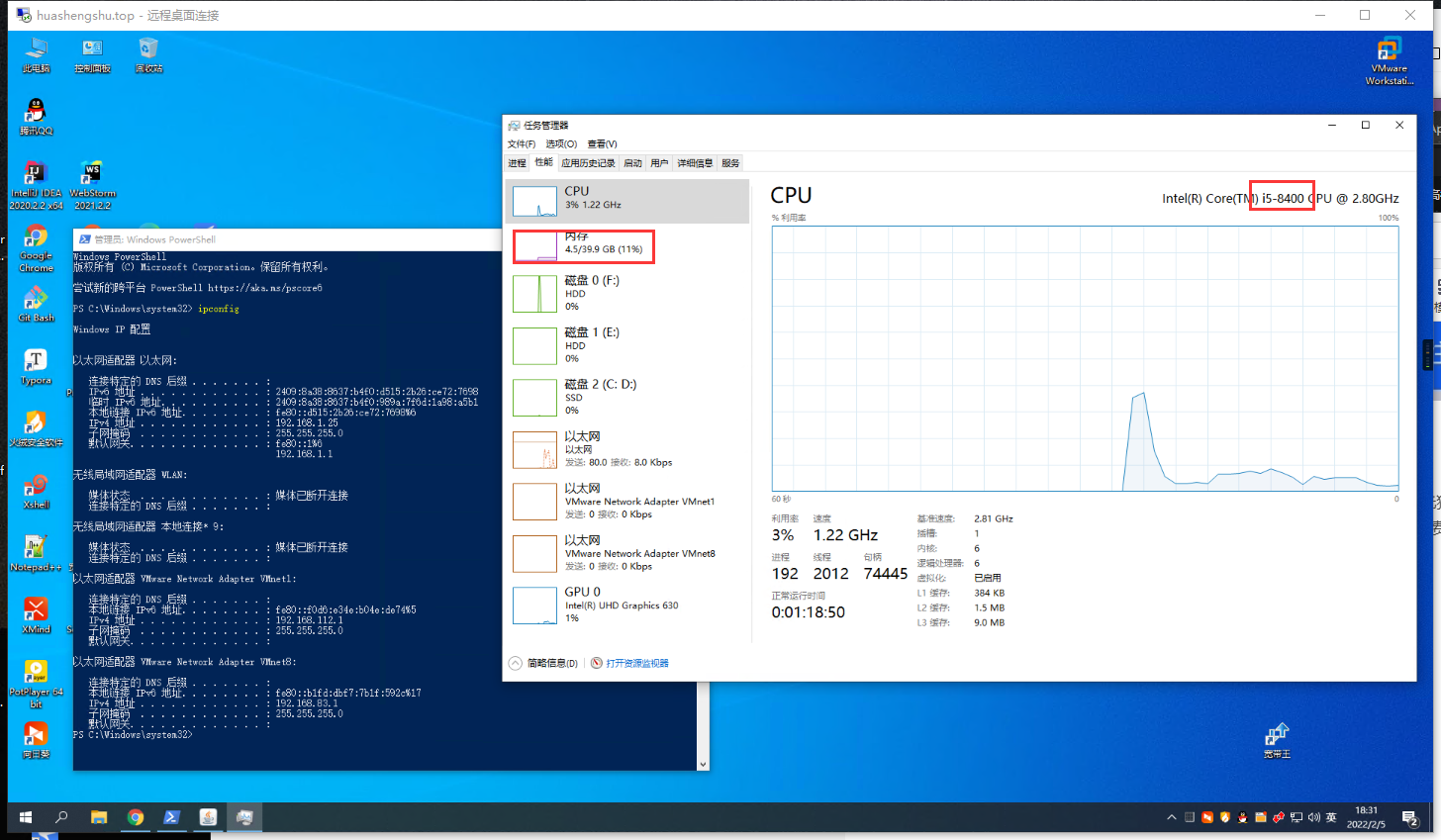1441x840 pixels.
Task: Open the volume icon in the tray
Action: pos(1313,817)
